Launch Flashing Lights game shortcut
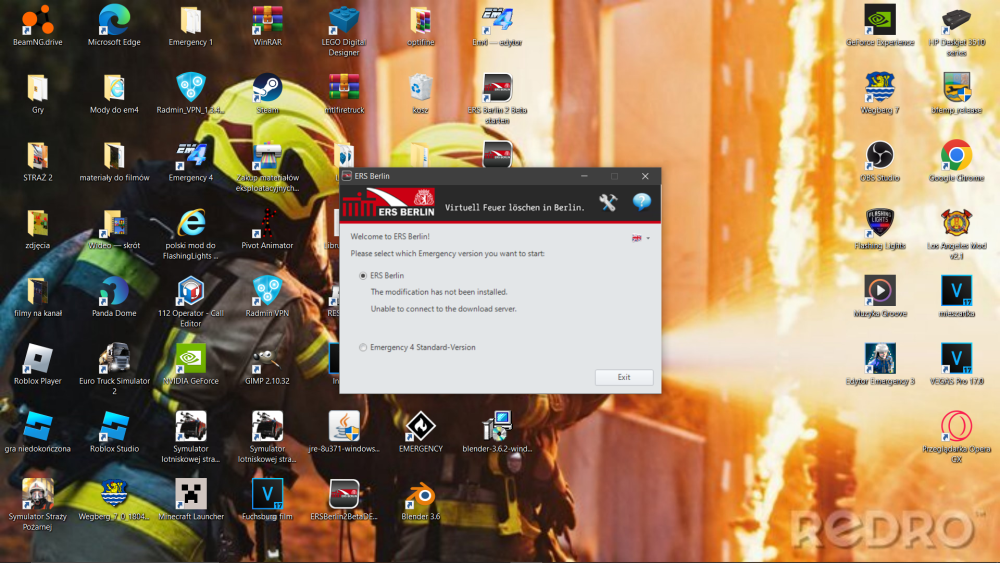 tap(879, 230)
